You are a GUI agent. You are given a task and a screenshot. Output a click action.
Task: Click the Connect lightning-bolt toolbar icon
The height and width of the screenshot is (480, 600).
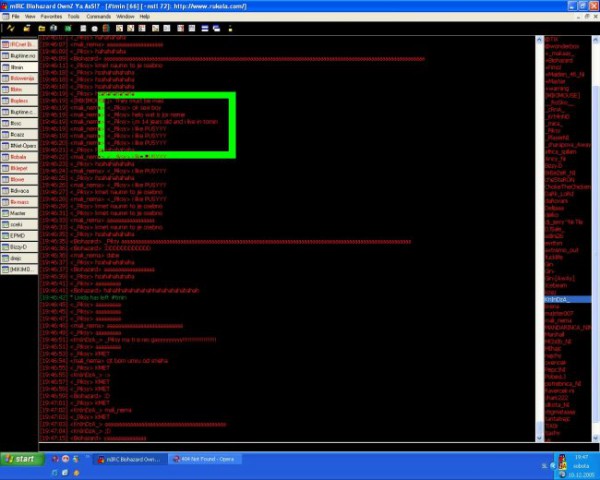click(11, 28)
